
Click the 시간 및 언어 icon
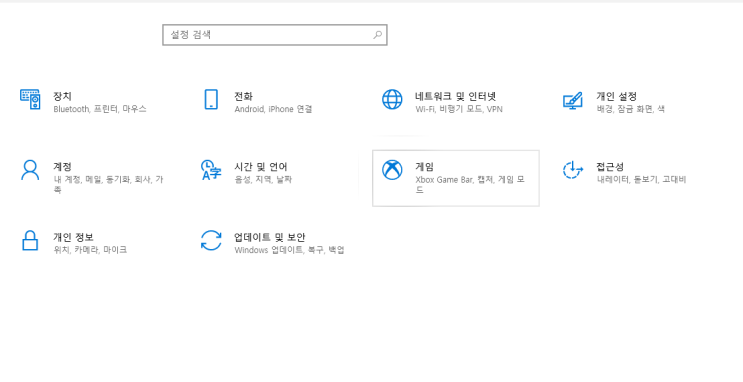pyautogui.click(x=211, y=170)
